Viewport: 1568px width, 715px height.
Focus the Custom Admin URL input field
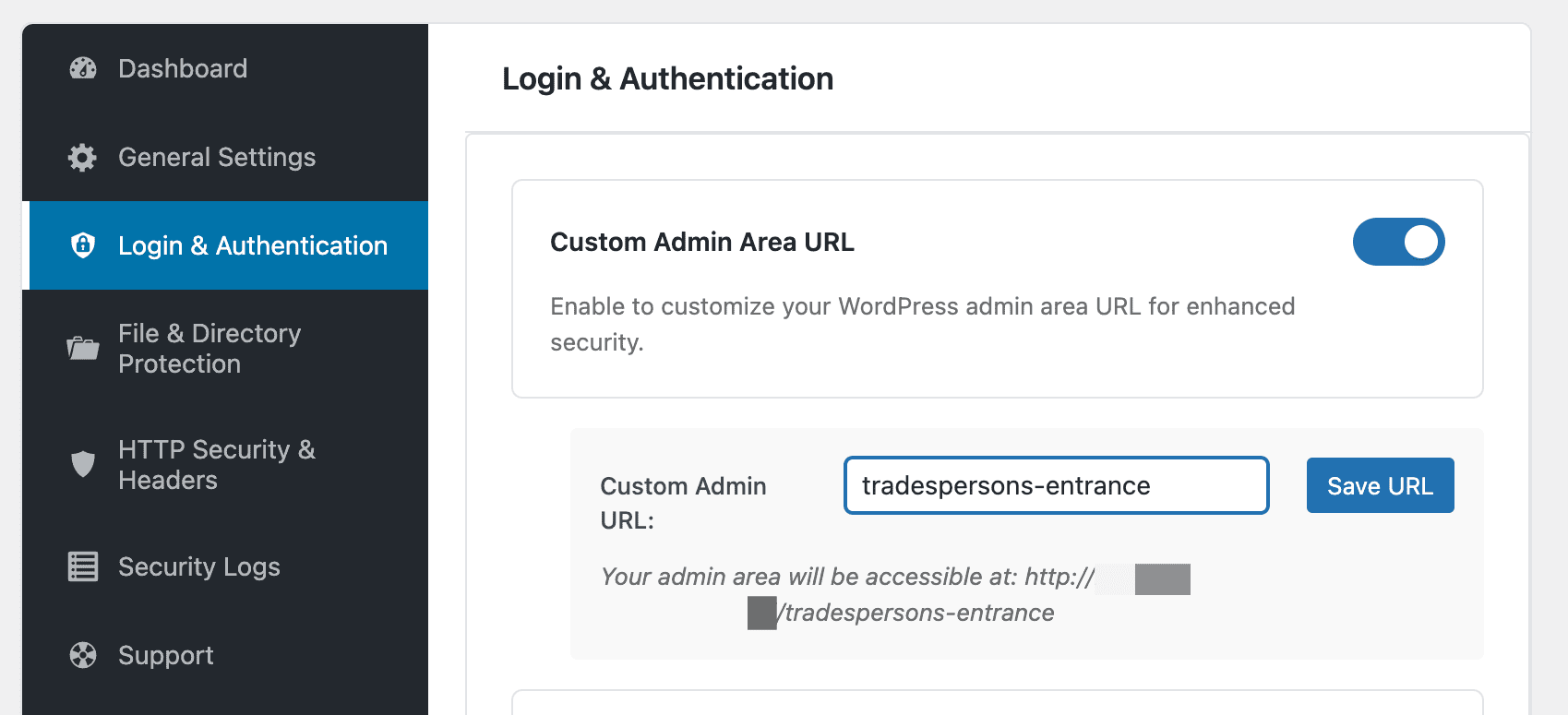(1056, 485)
